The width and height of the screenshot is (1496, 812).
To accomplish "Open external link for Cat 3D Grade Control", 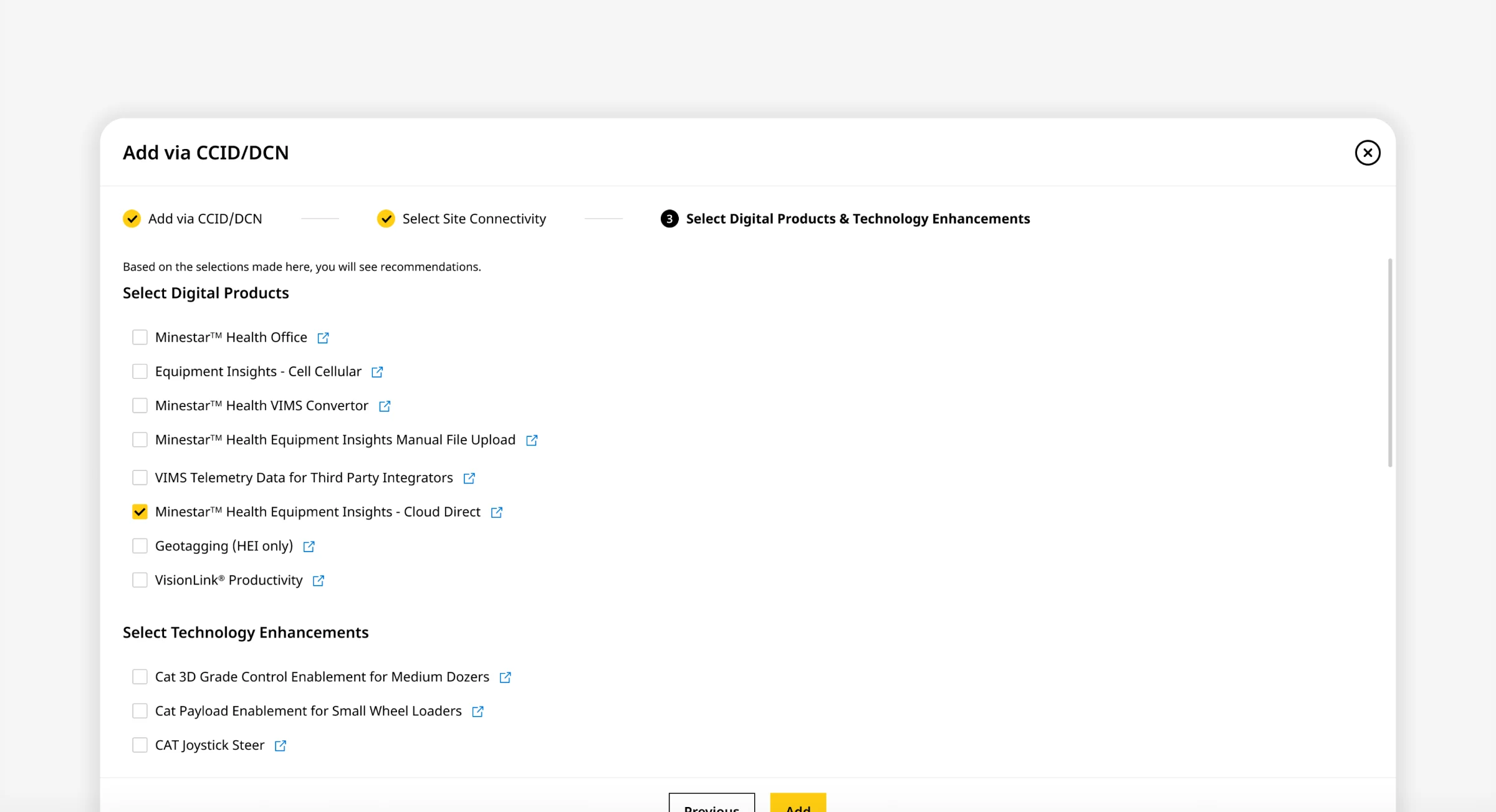I will [506, 677].
